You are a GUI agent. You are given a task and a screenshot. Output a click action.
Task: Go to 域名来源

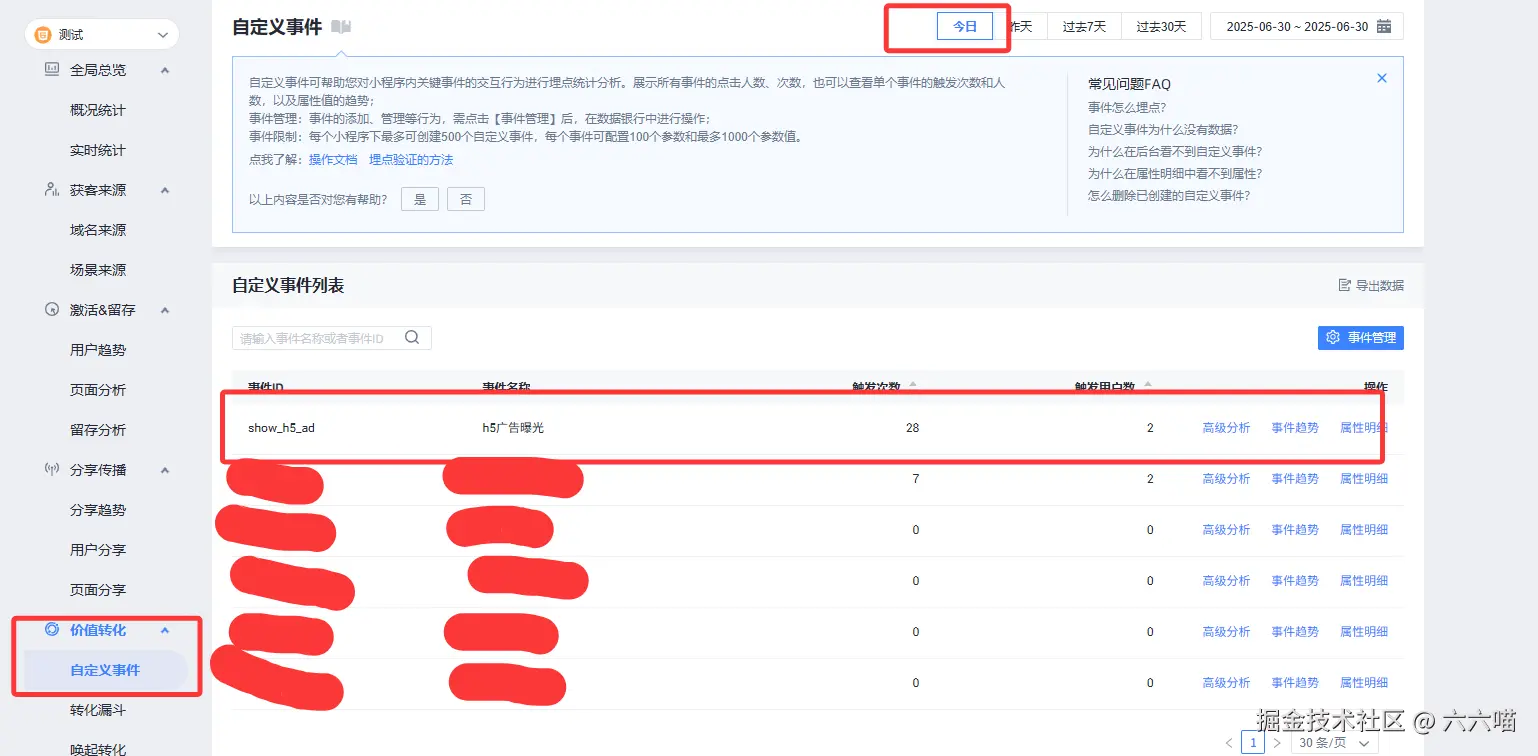click(x=98, y=230)
